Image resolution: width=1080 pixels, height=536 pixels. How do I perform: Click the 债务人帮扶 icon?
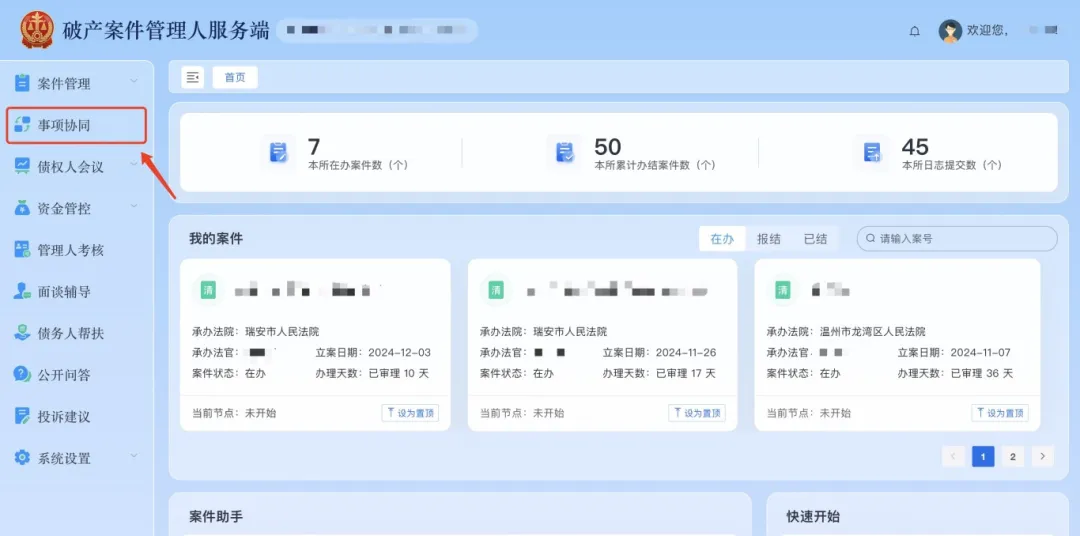coord(23,333)
